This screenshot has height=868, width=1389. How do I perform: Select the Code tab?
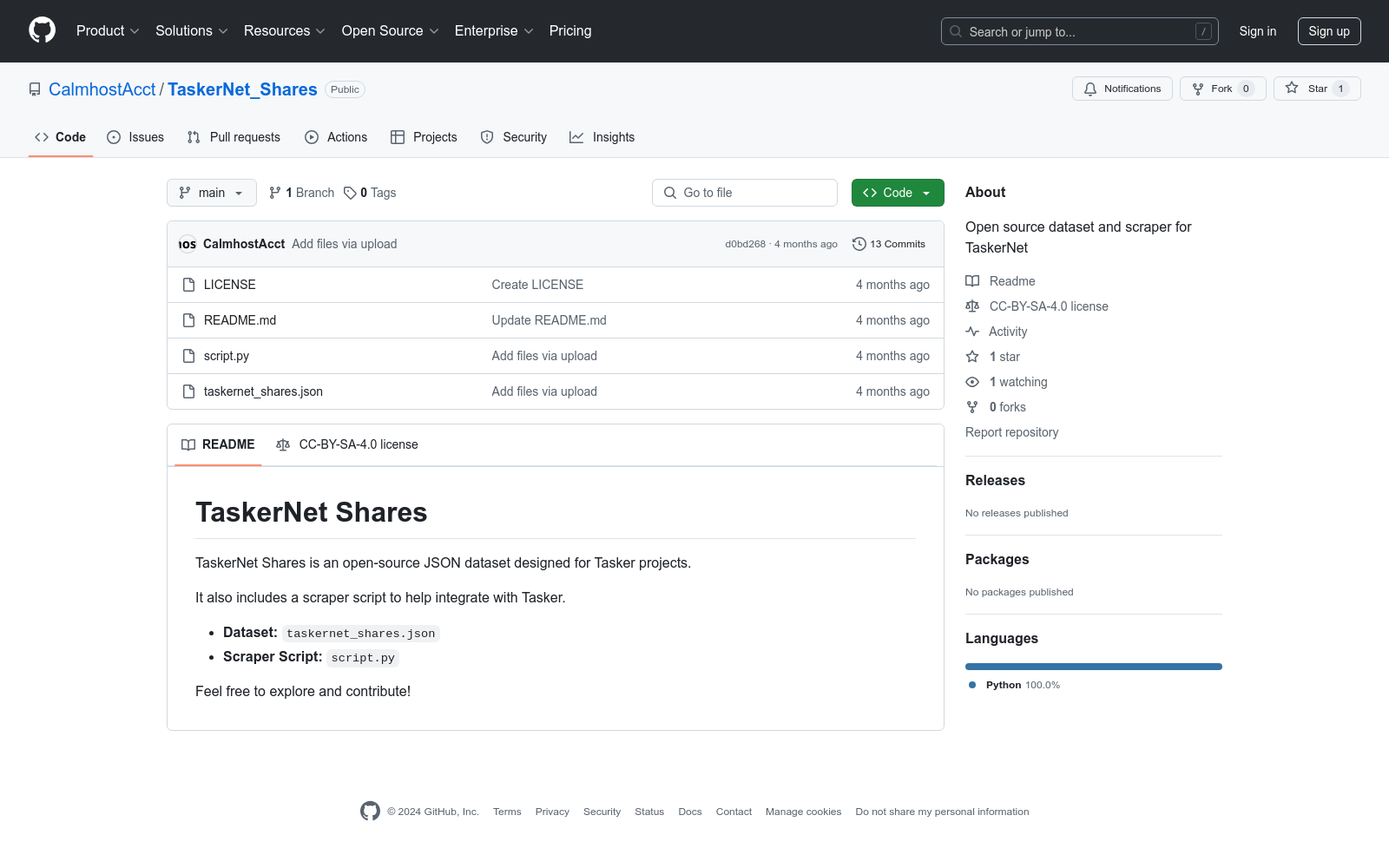pyautogui.click(x=61, y=137)
